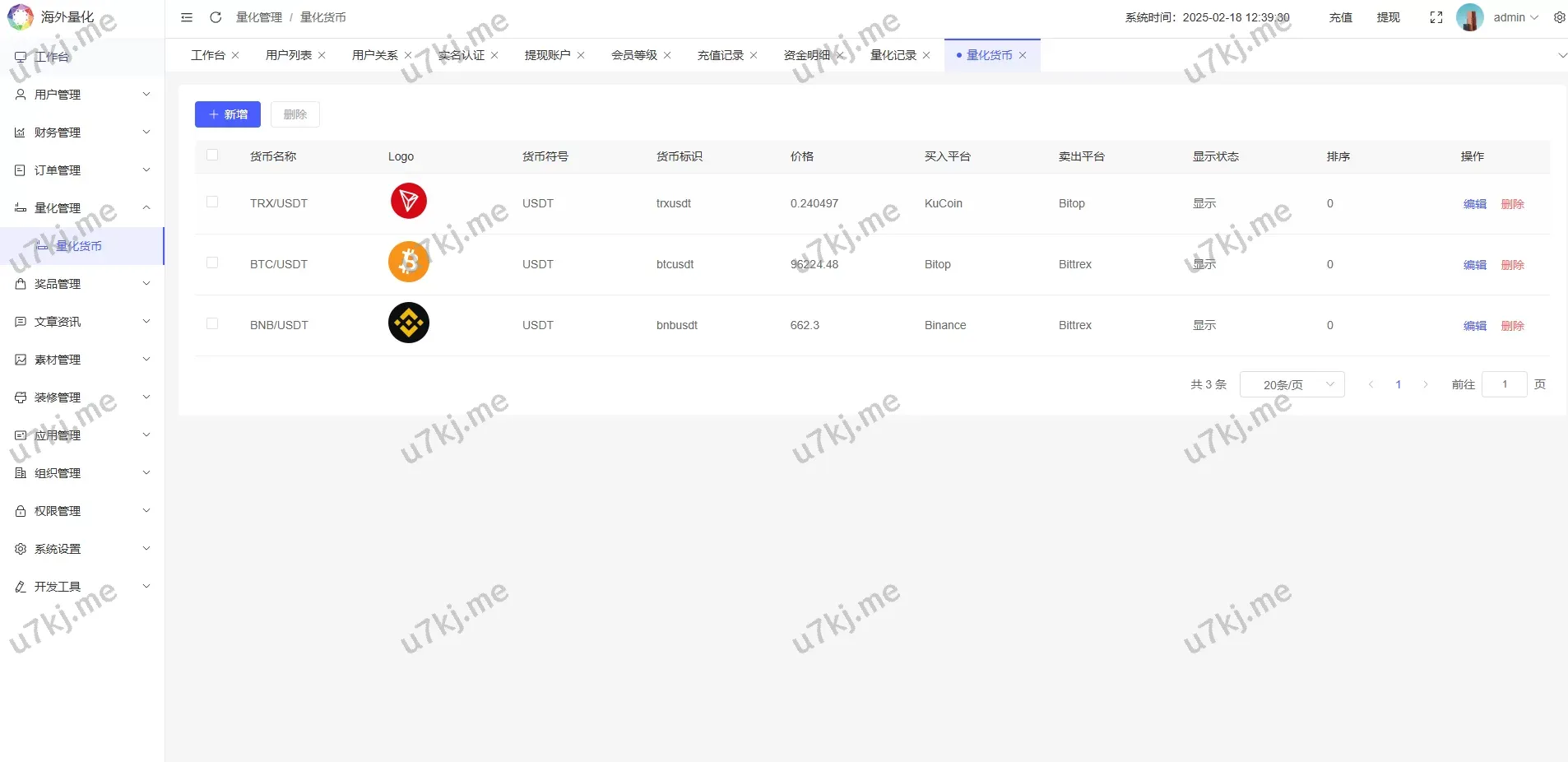1568x762 pixels.
Task: Expand the 用户管理 sidebar menu
Action: (82, 95)
